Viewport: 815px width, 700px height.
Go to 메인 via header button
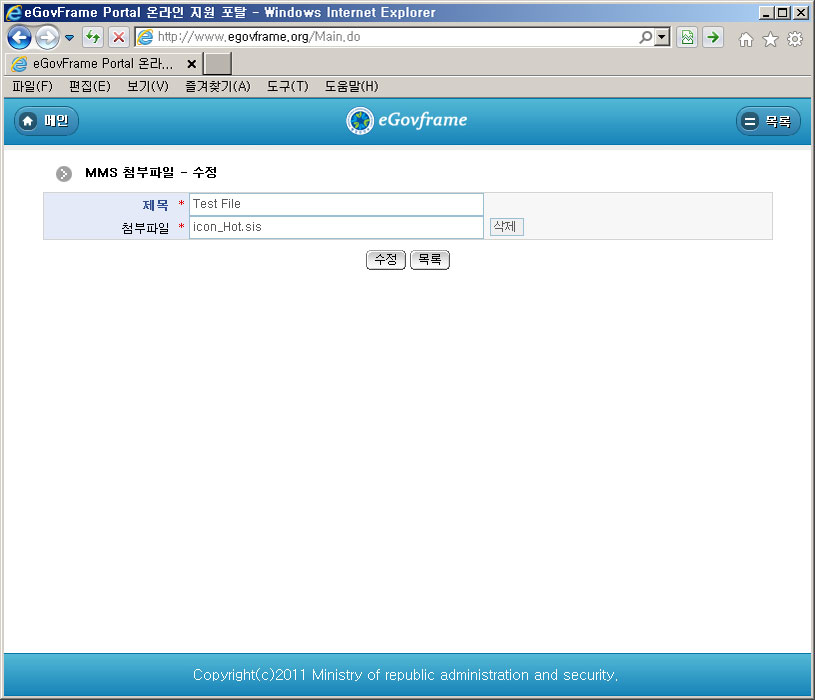tap(46, 121)
